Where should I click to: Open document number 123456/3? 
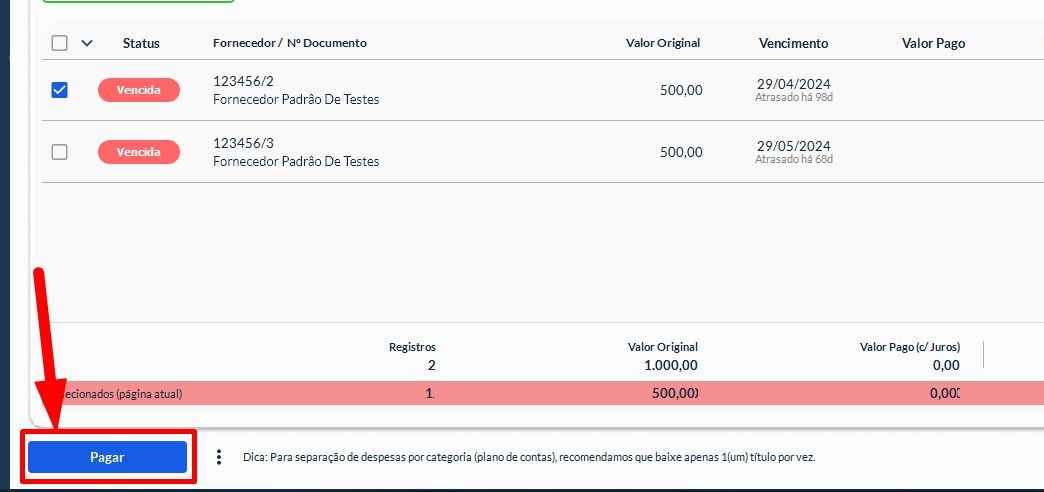point(243,143)
